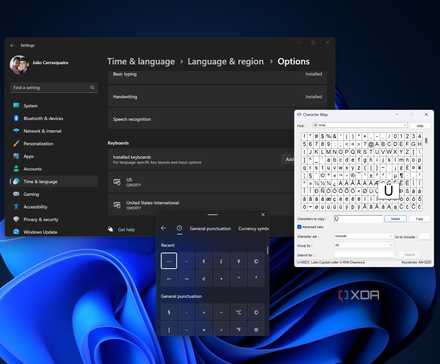440x364 pixels.
Task: Insert the °C symbol
Action: [x=239, y=312]
